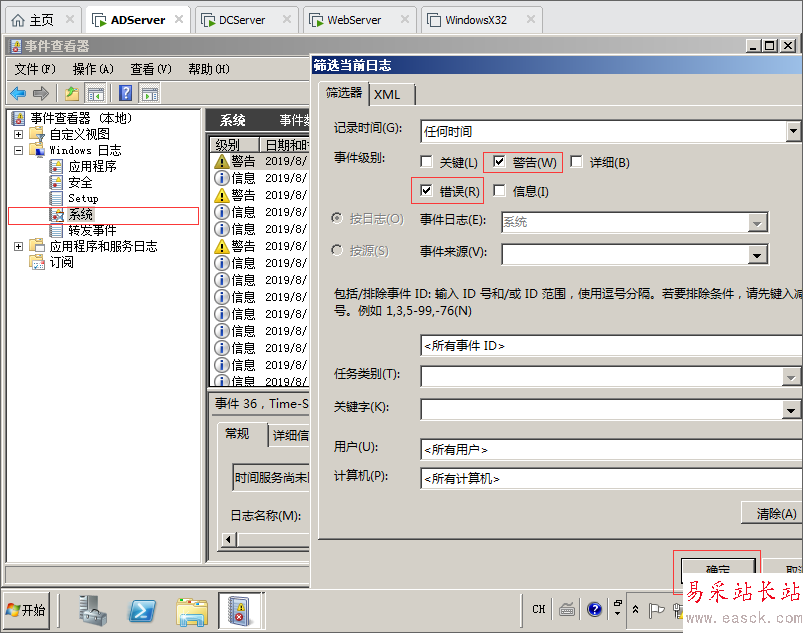Switch to the WebServer VM tab
Viewport: 803px width, 633px height.
tap(354, 20)
